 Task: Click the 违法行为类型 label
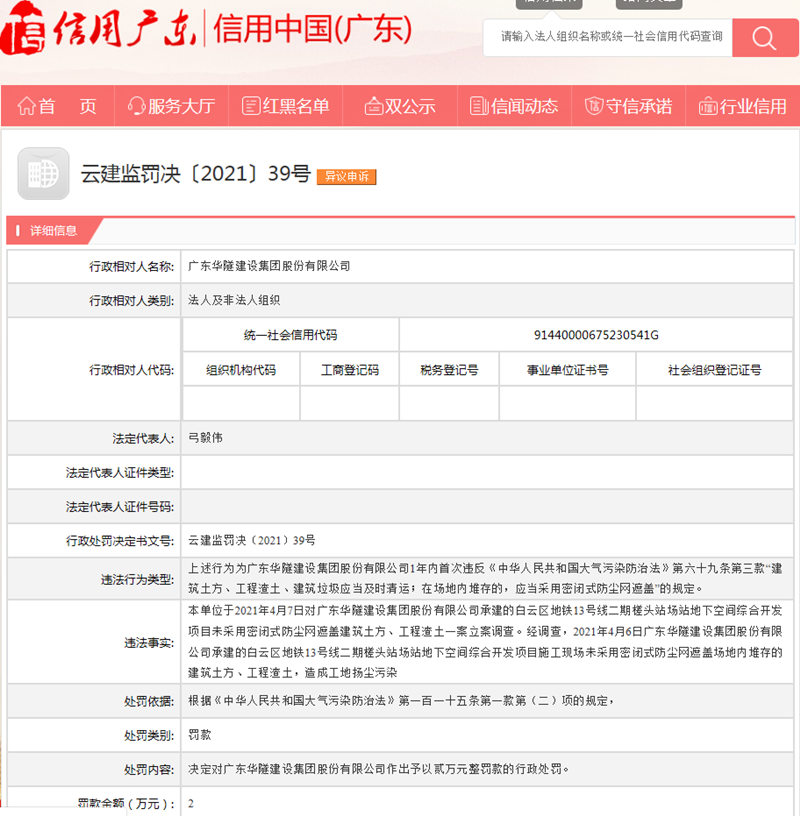pos(137,579)
